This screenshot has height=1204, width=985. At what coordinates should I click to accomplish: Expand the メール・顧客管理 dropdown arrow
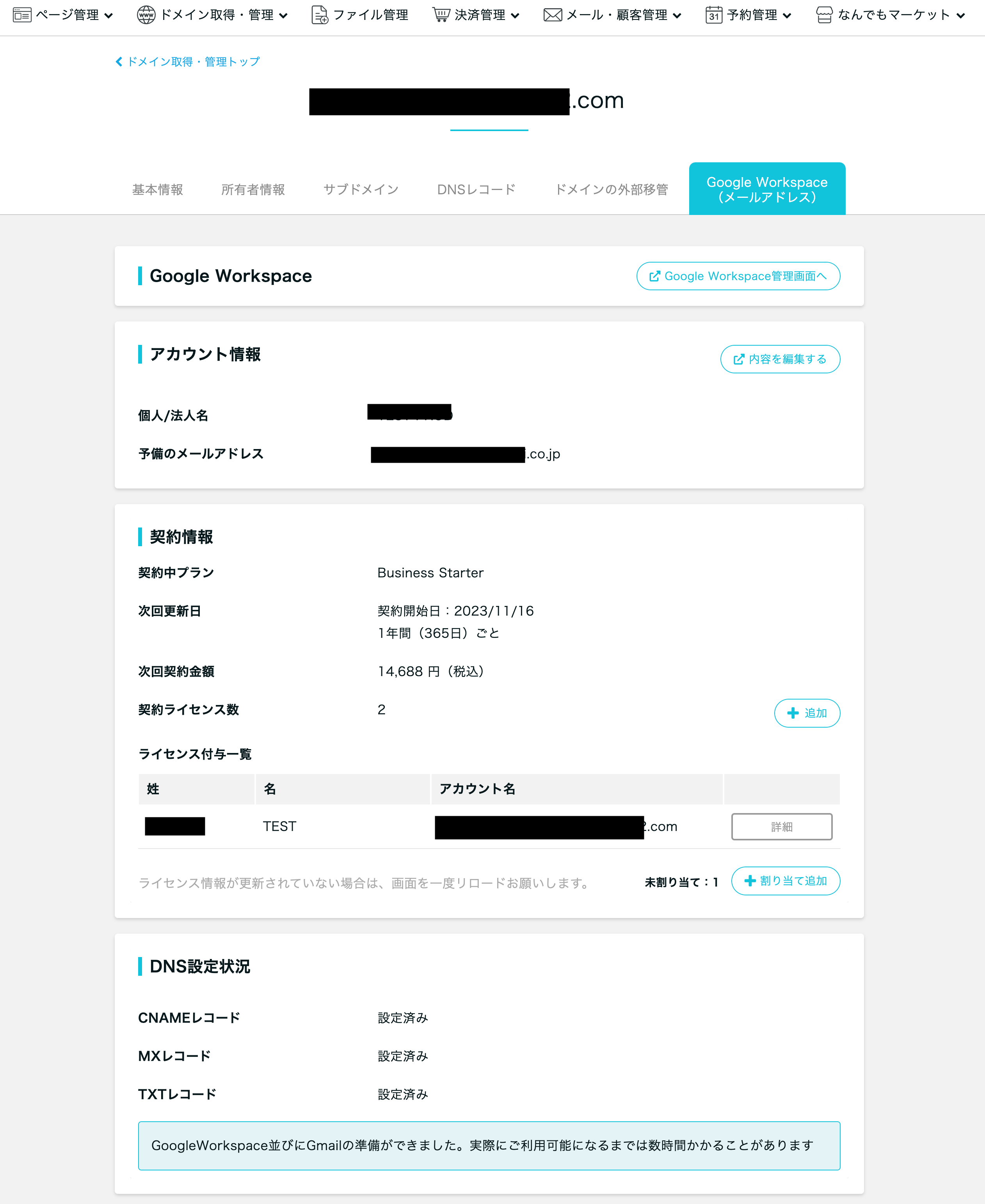[x=677, y=16]
